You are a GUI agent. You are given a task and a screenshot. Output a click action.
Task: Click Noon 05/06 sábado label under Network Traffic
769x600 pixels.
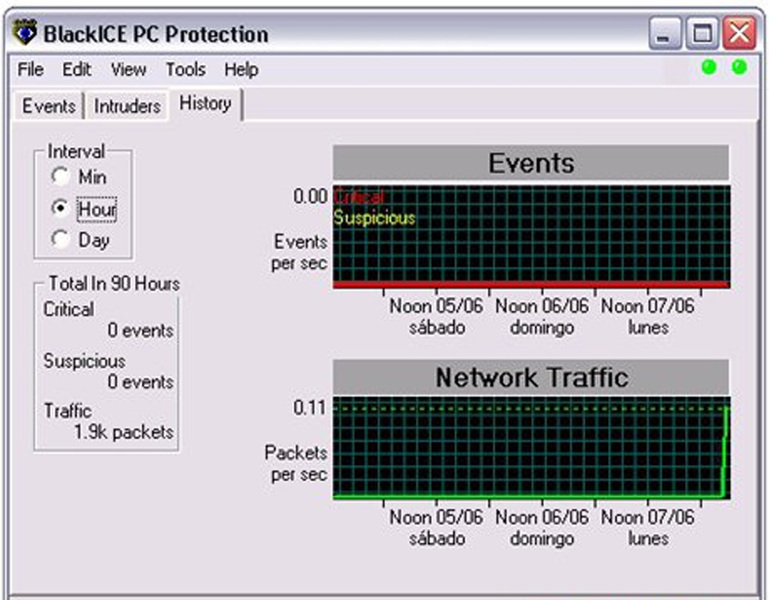click(x=436, y=527)
